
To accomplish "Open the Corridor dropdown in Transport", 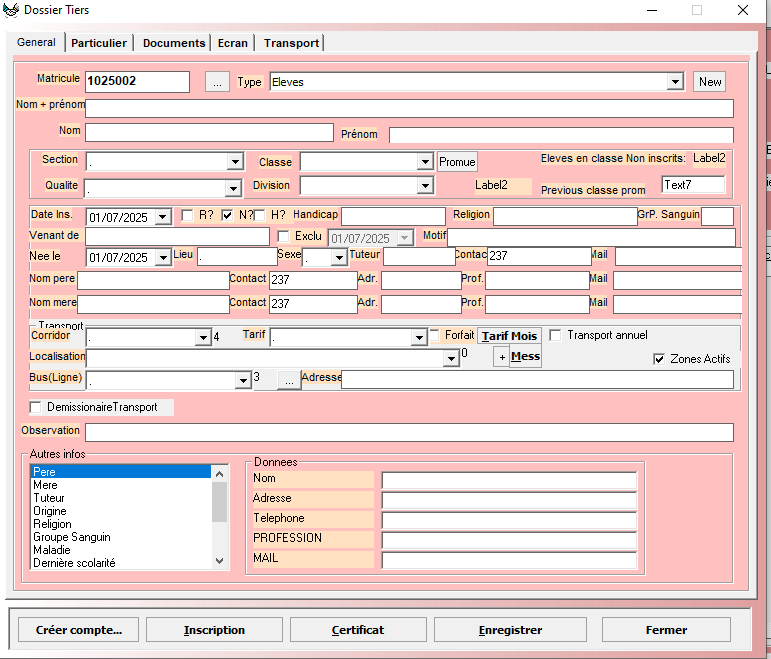I will click(x=203, y=338).
